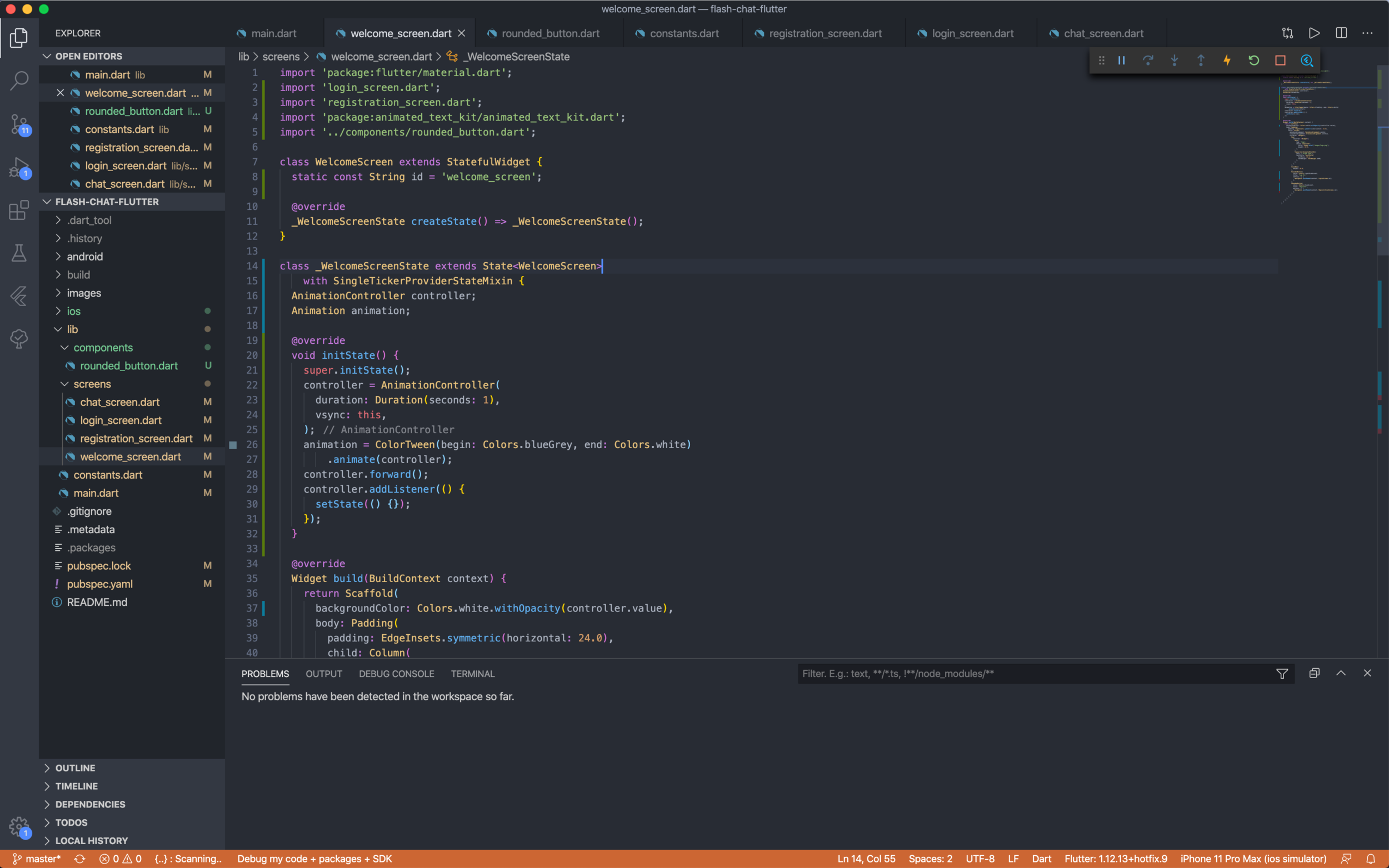Step over the current line
The height and width of the screenshot is (868, 1389).
(x=1148, y=61)
